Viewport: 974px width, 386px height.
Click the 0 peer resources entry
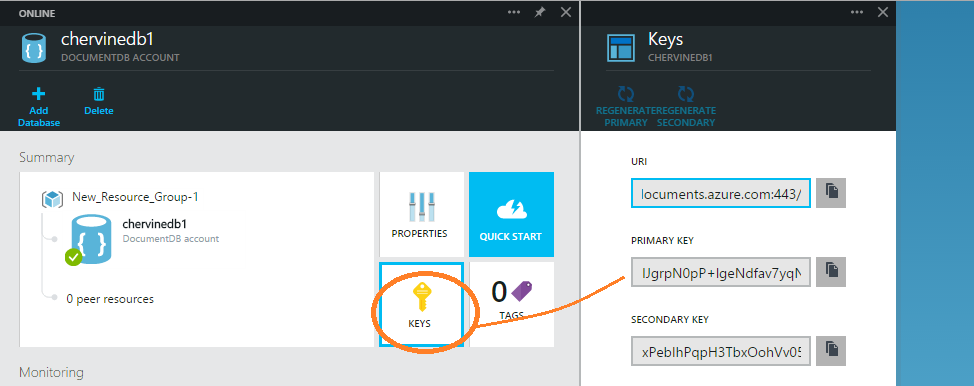[110, 299]
